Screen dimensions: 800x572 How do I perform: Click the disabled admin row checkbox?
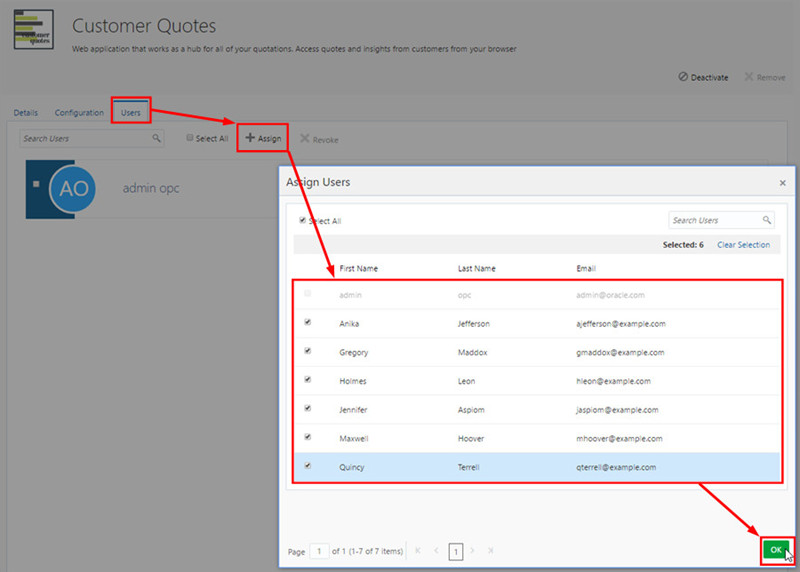[x=308, y=293]
